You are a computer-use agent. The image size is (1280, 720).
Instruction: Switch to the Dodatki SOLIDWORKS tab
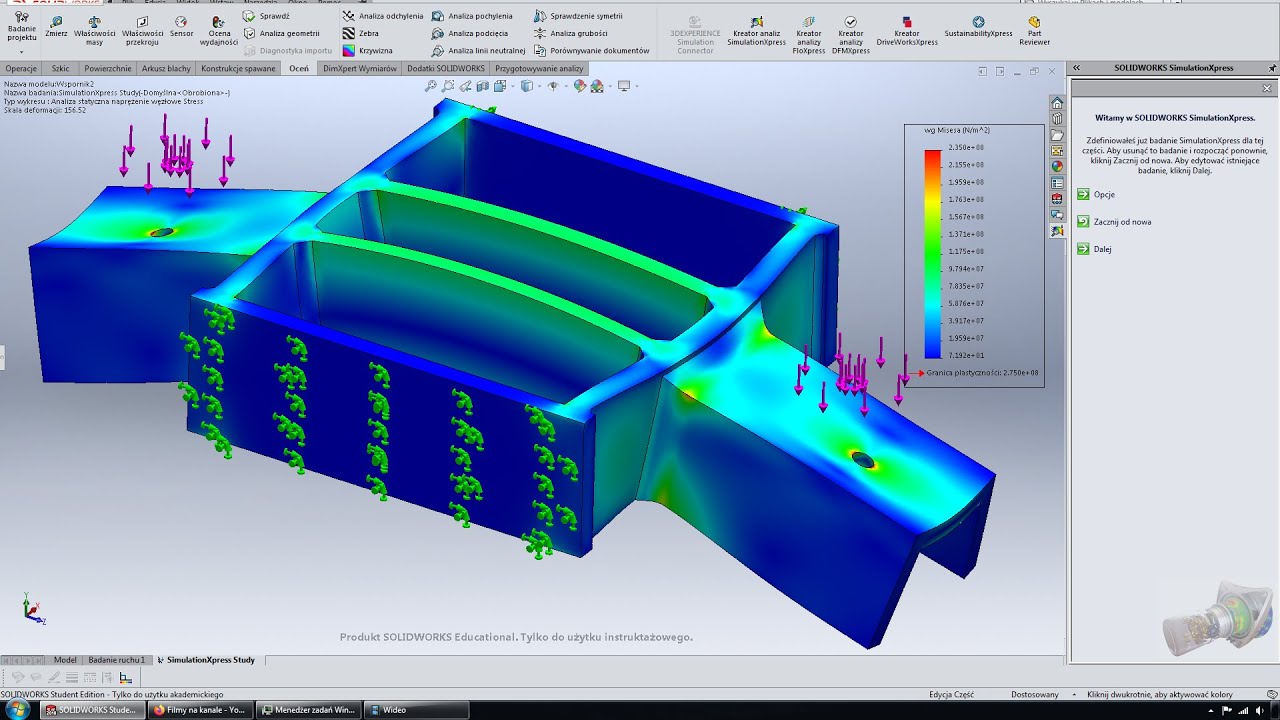pos(446,68)
